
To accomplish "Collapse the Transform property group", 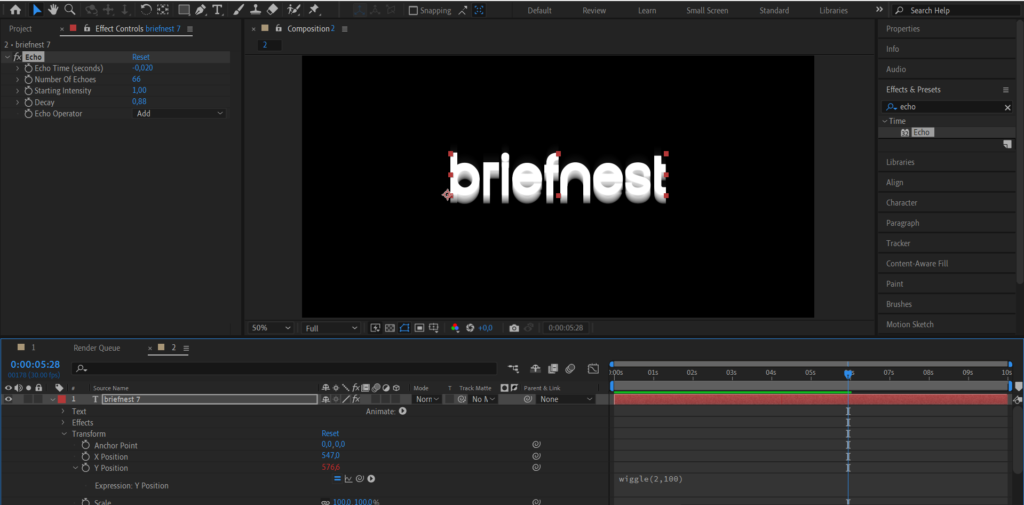I will click(x=63, y=434).
